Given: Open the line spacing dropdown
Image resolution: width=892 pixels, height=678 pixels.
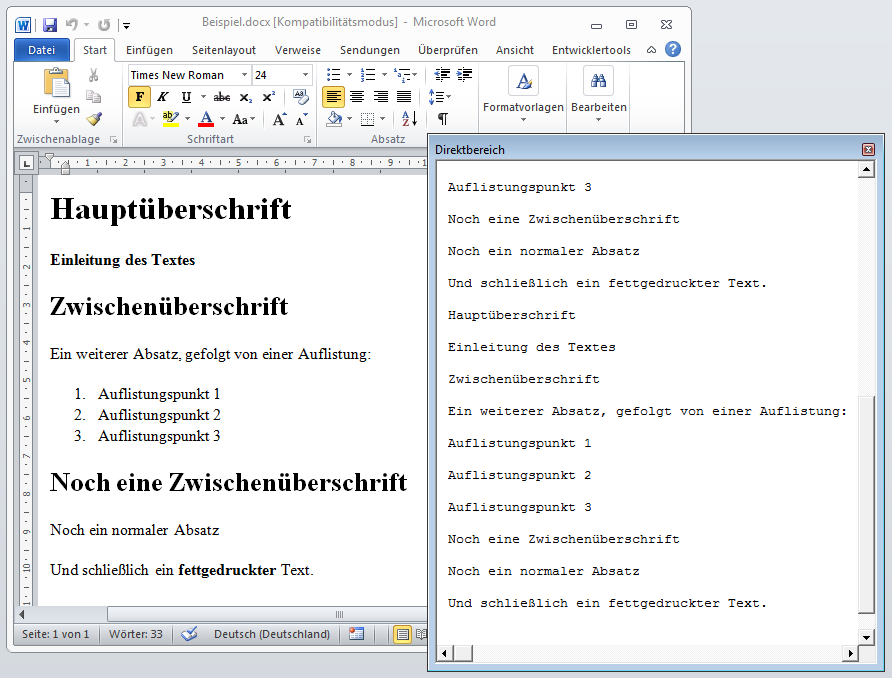Looking at the screenshot, I should click(438, 96).
